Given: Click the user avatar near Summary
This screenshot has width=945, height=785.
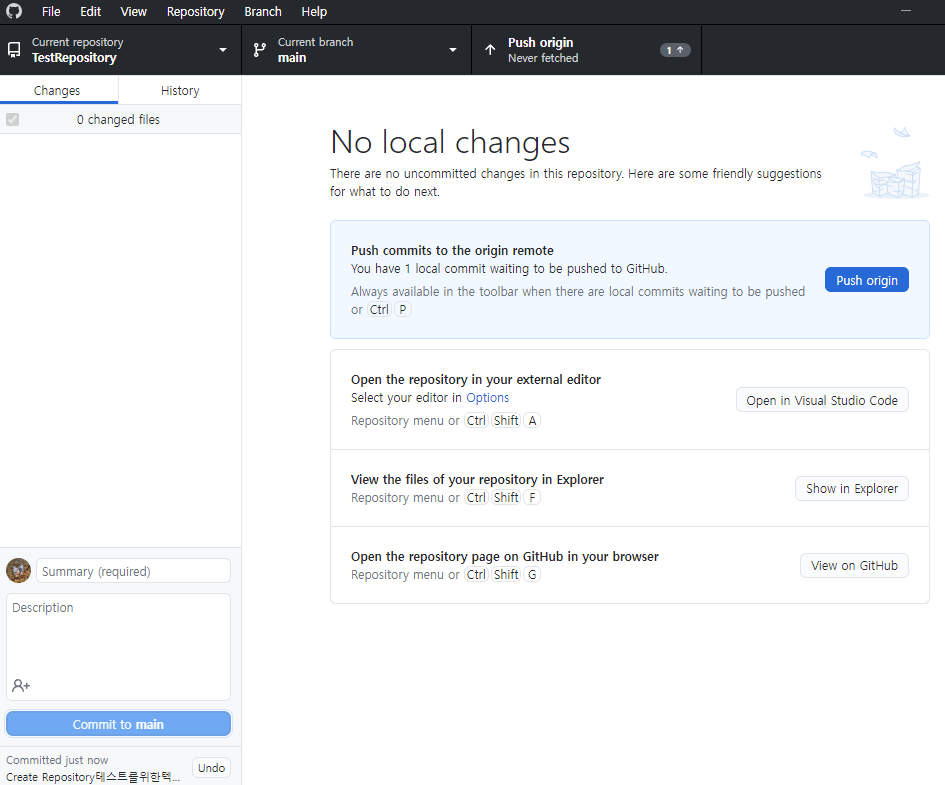Looking at the screenshot, I should (x=19, y=571).
